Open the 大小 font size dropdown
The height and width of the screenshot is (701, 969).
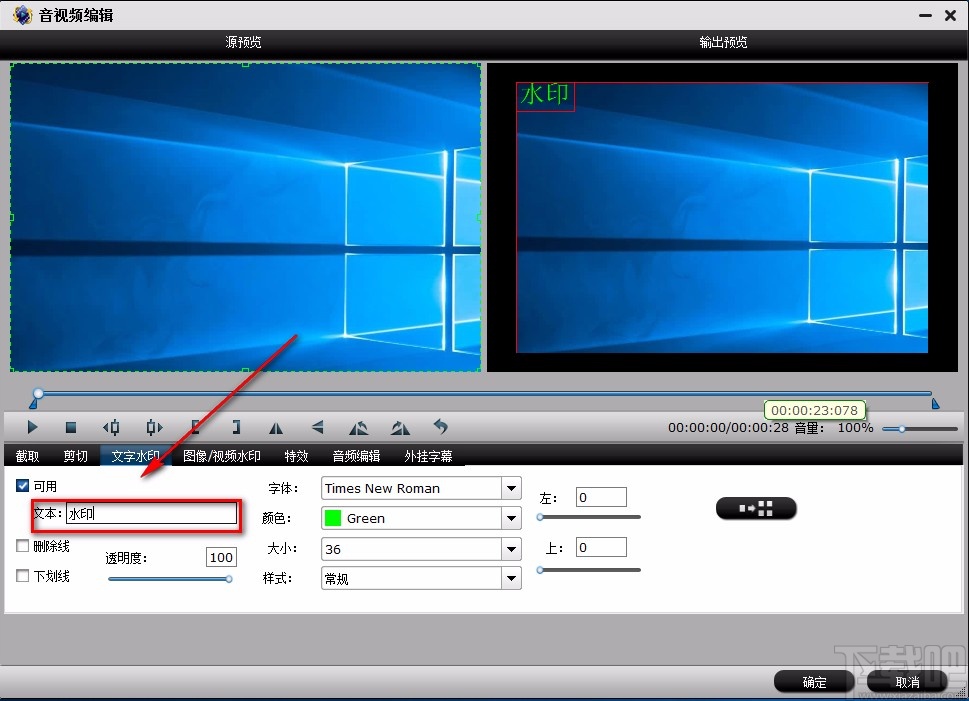coord(510,549)
